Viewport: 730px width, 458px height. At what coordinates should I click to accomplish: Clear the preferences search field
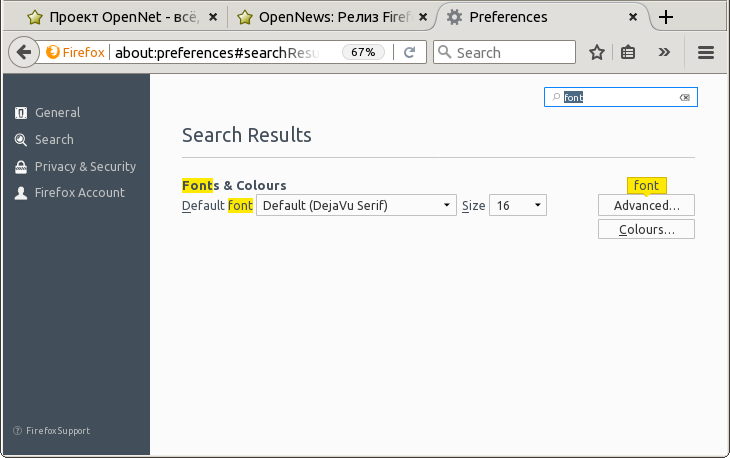pos(685,98)
